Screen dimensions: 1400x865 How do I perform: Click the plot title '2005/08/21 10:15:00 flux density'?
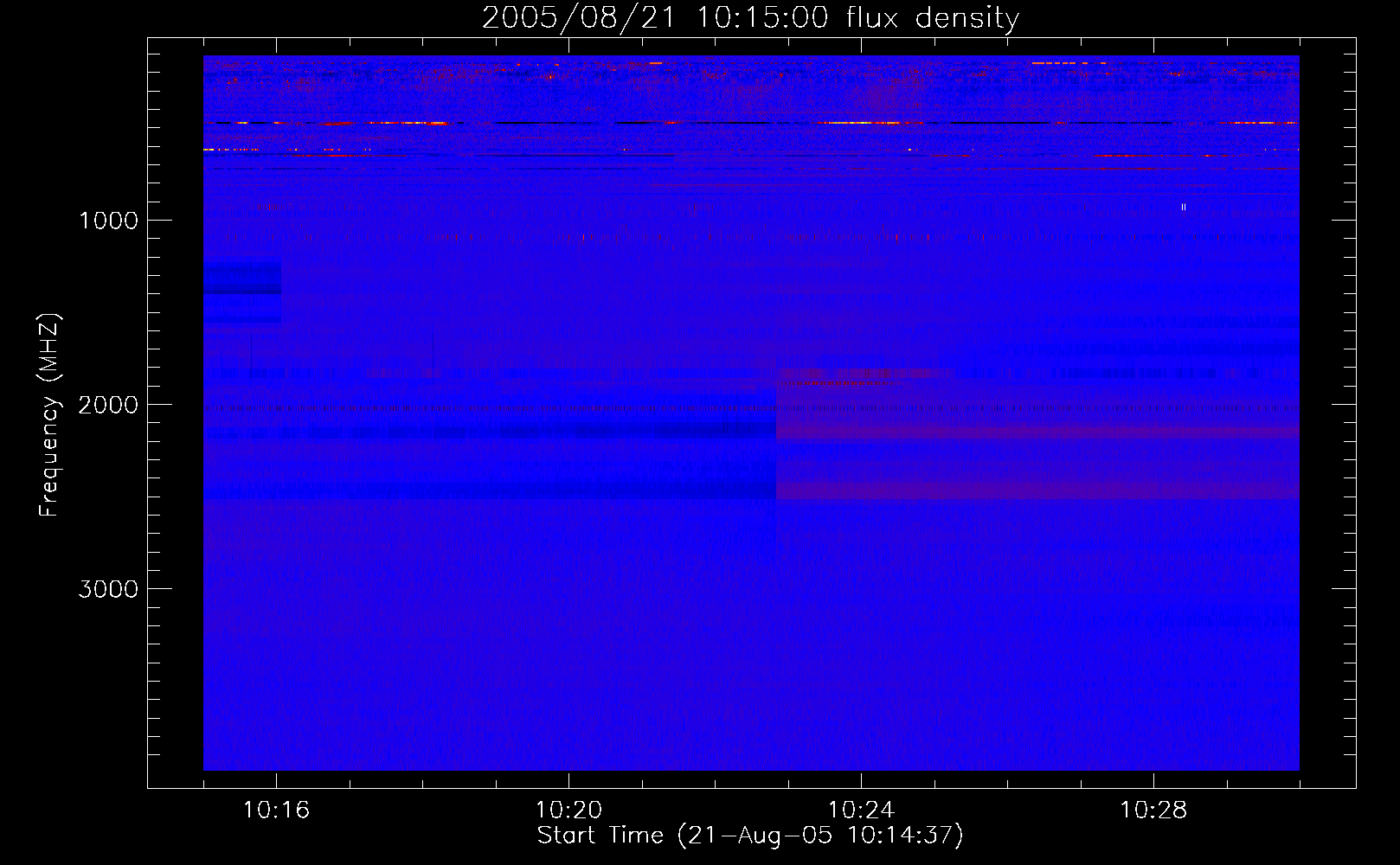click(x=750, y=17)
